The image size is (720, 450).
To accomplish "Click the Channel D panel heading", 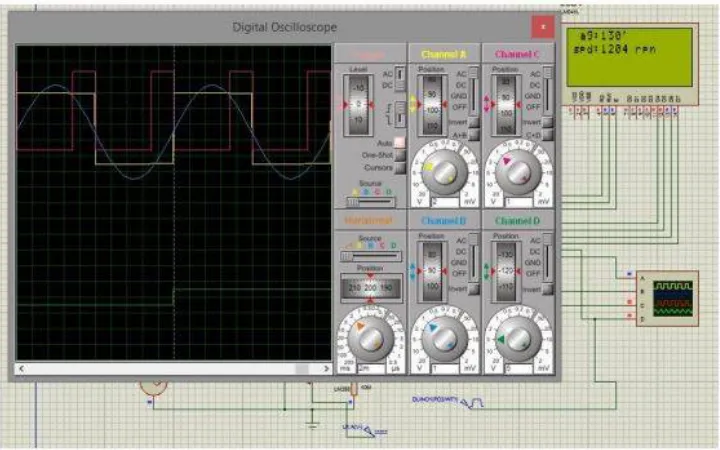I will (x=518, y=221).
